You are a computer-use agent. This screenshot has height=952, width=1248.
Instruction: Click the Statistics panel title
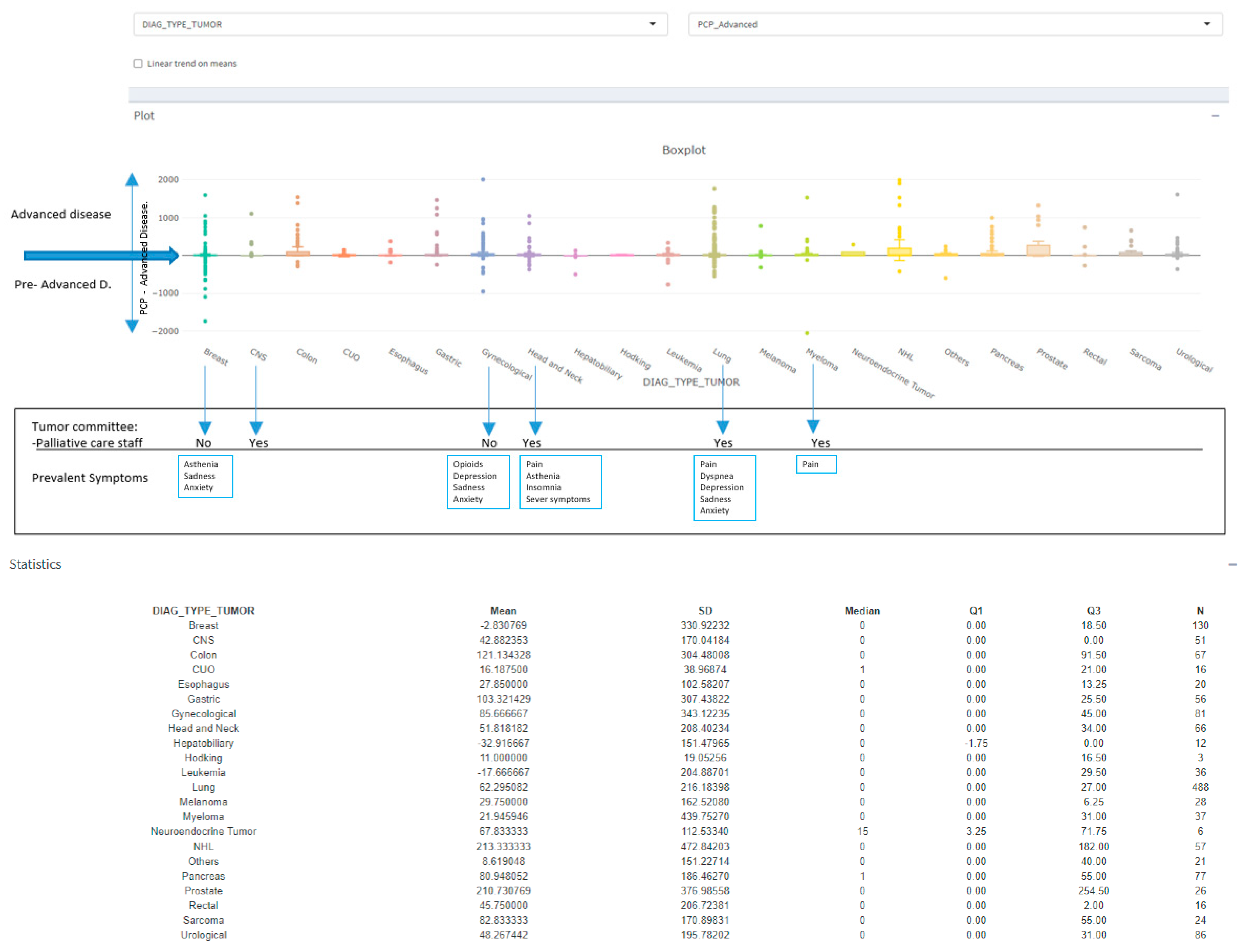35,564
